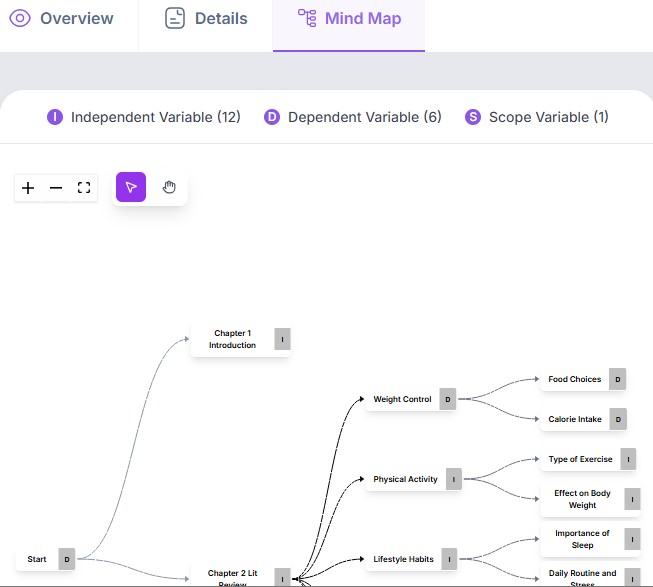Click the I badge on Physical Activity
The height and width of the screenshot is (587, 653).
click(454, 479)
